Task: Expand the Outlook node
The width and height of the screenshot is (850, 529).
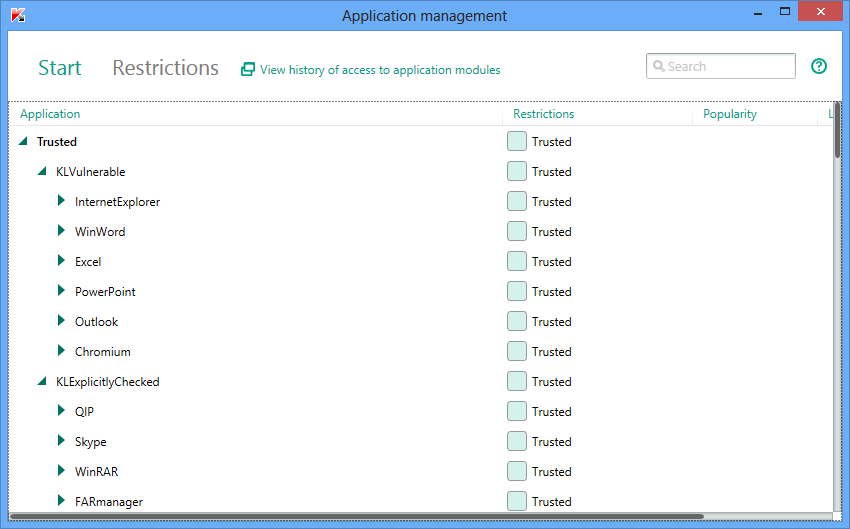Action: [x=61, y=321]
